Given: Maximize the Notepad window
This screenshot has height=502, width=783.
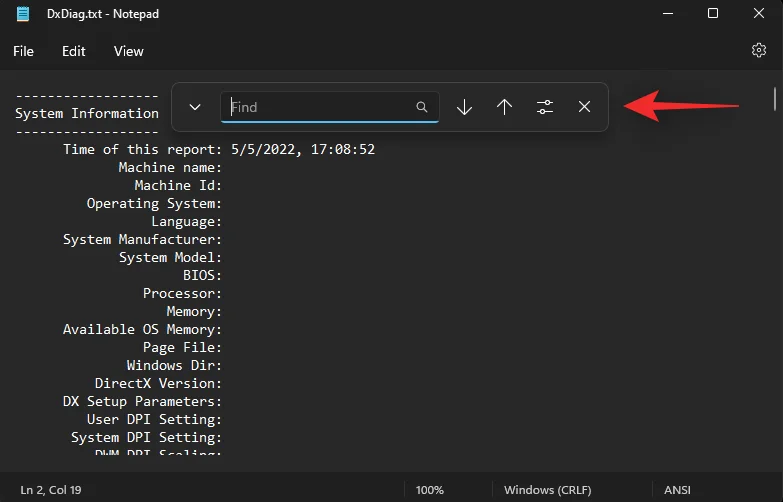Looking at the screenshot, I should [x=713, y=13].
